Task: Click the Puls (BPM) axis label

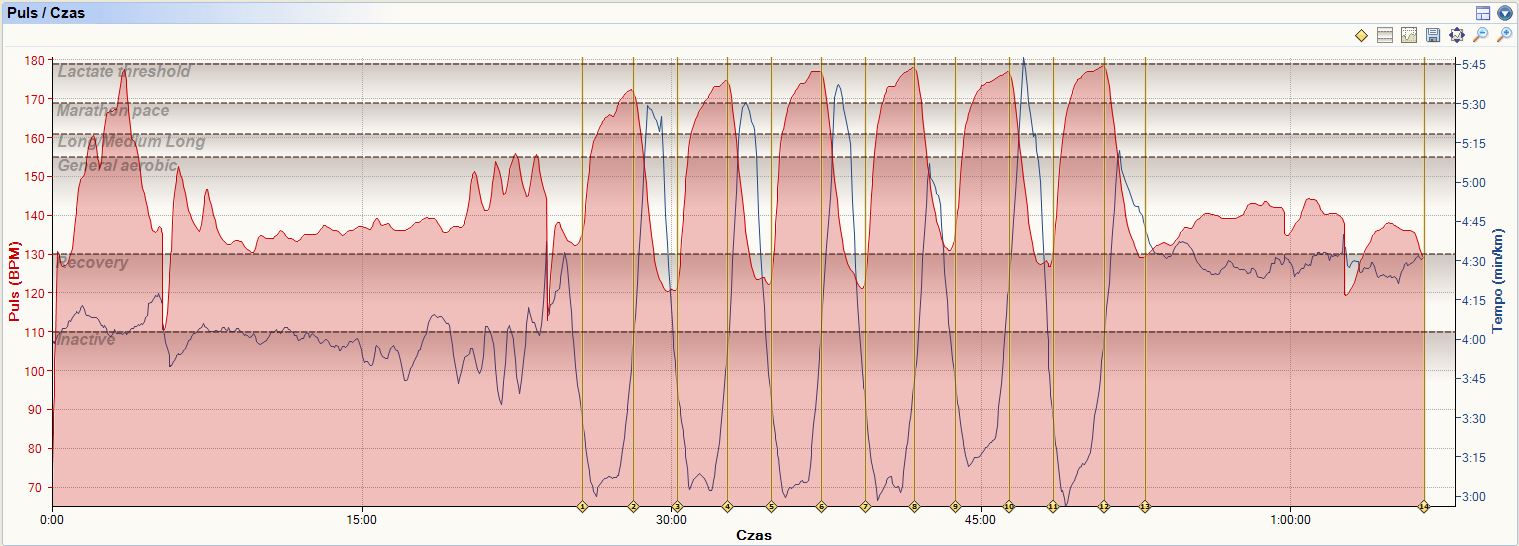Action: tap(14, 282)
